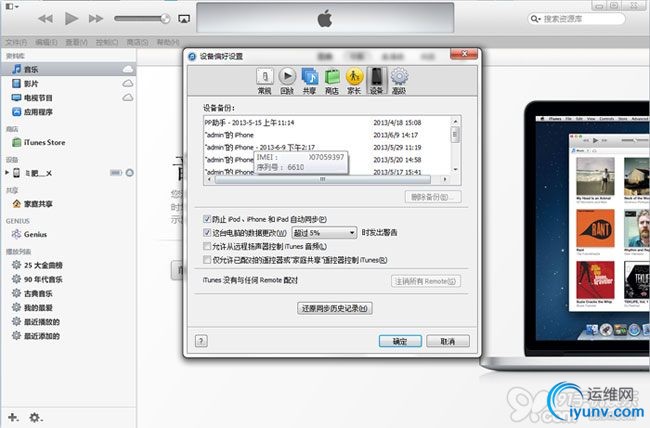The width and height of the screenshot is (650, 428).
Task: Select the backup dated 2013/5/29 11:19
Action: click(x=327, y=147)
